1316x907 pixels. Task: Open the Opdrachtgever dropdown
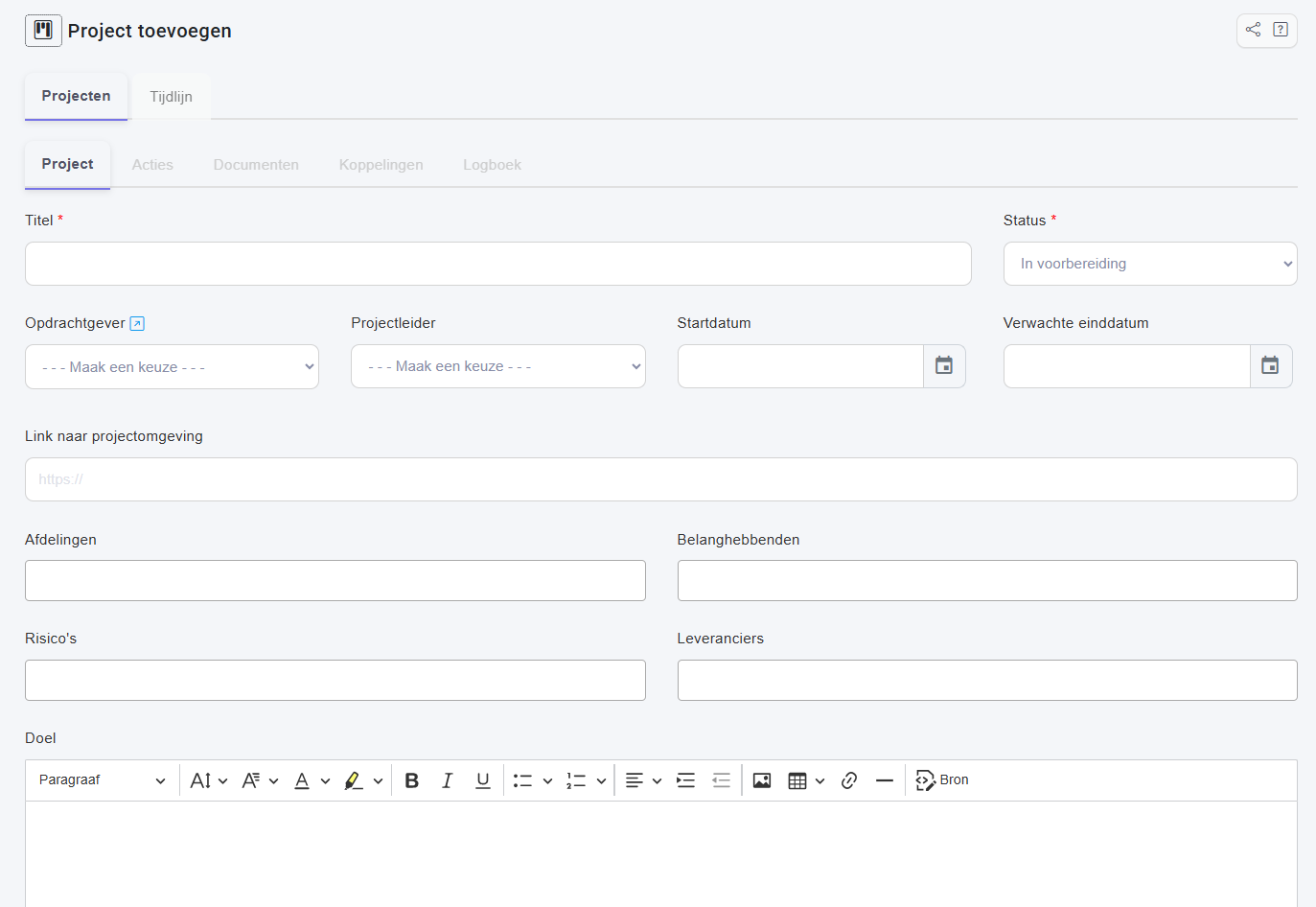pos(172,367)
